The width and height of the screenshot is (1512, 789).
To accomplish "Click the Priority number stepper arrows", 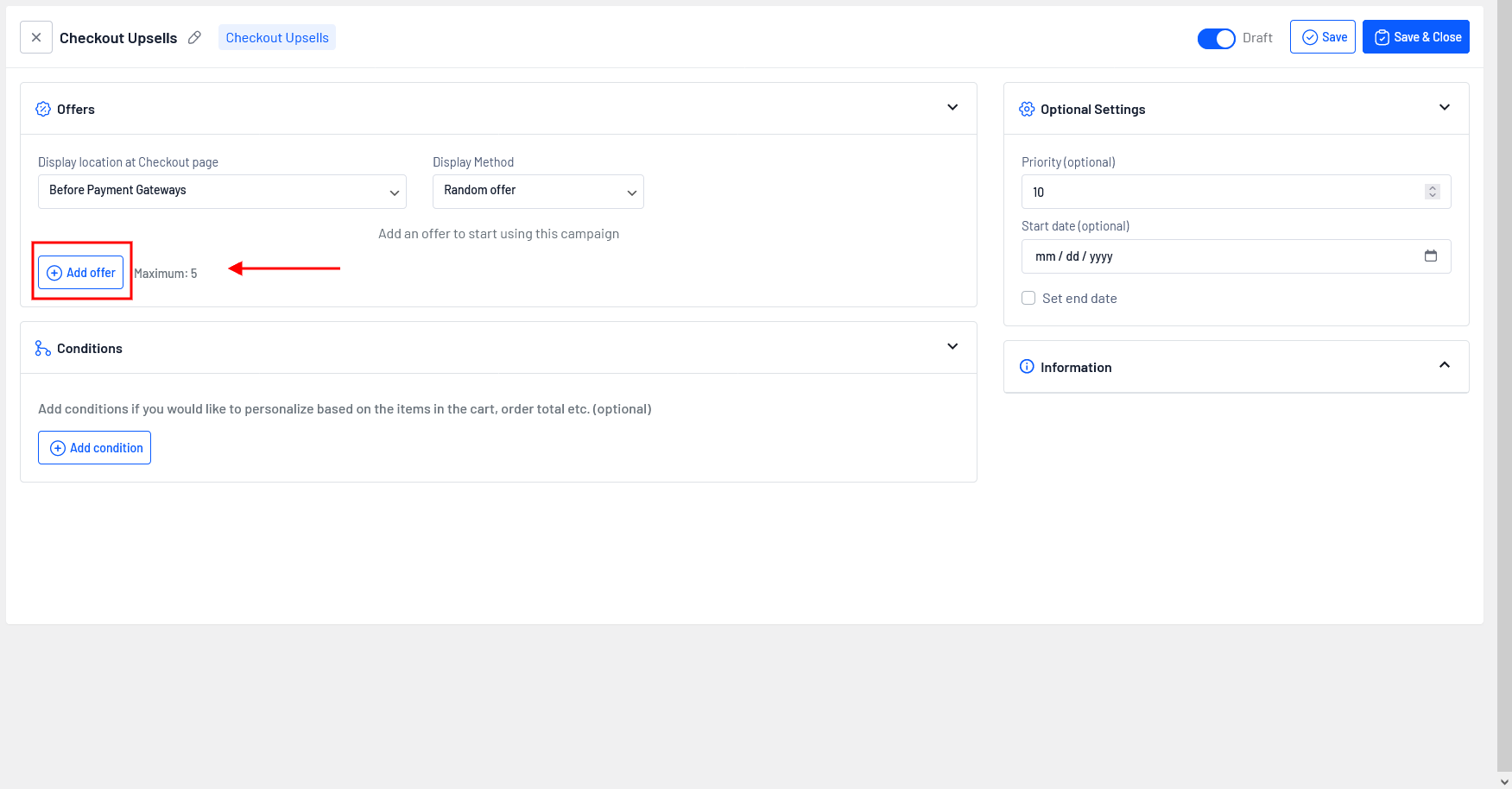I will click(x=1433, y=192).
